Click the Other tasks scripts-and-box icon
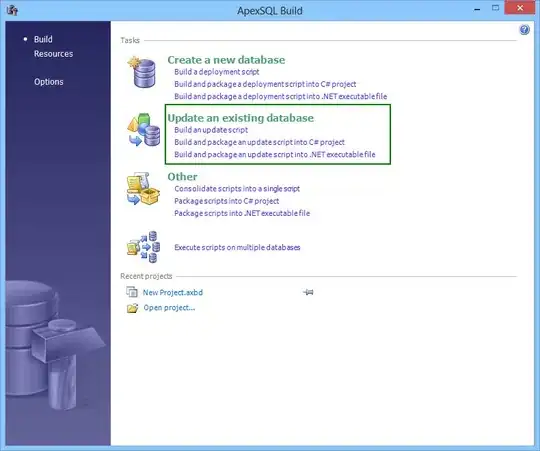Viewport: 540px width, 451px height. pyautogui.click(x=143, y=188)
